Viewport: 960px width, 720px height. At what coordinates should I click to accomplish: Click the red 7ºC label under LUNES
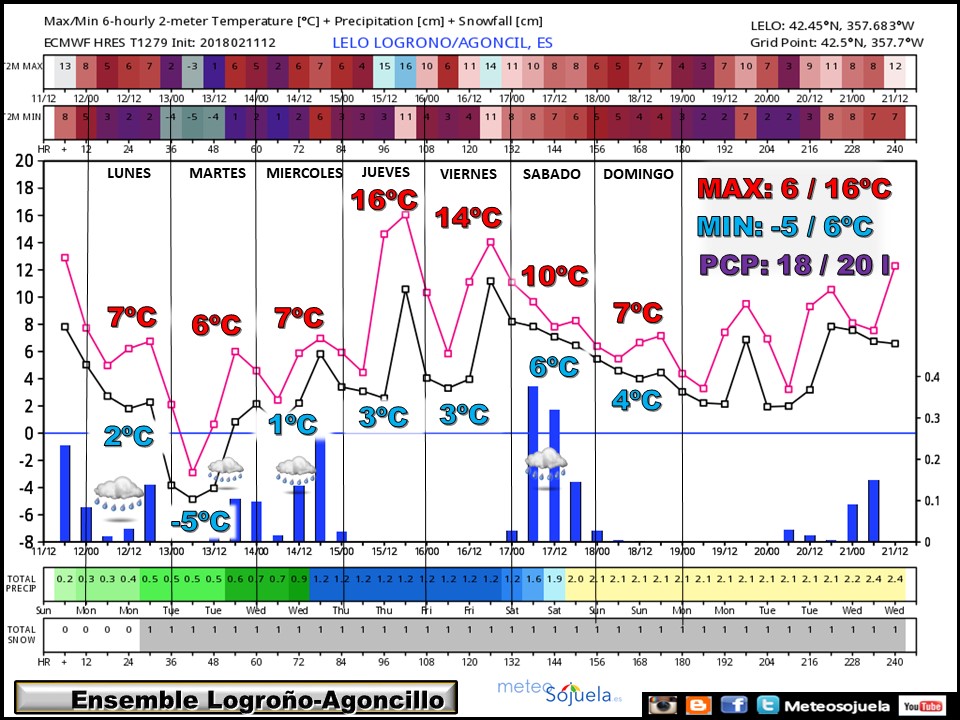[x=132, y=317]
